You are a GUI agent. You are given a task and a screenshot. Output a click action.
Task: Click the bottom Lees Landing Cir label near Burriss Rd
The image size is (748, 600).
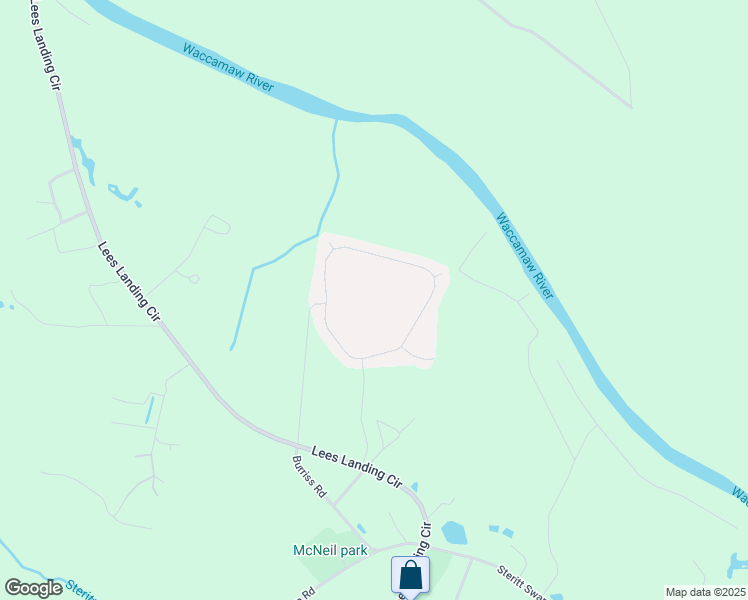(x=357, y=467)
